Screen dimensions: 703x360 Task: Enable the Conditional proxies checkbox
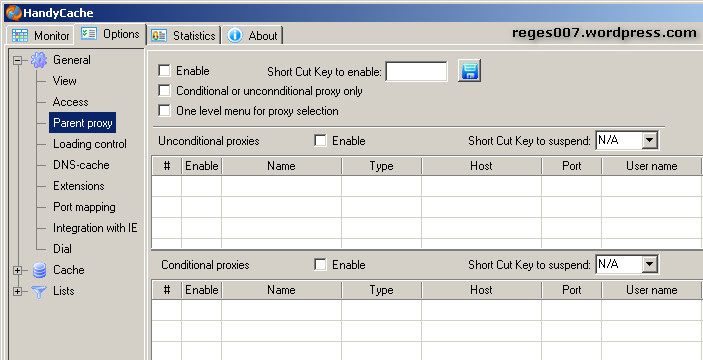point(320,265)
